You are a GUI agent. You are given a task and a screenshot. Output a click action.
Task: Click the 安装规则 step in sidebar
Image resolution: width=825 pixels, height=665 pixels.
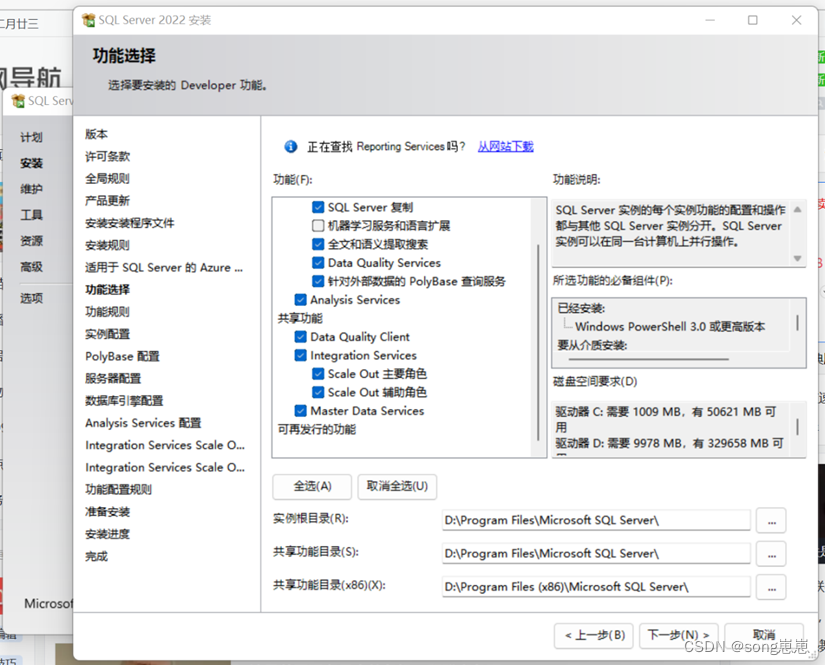pos(107,245)
